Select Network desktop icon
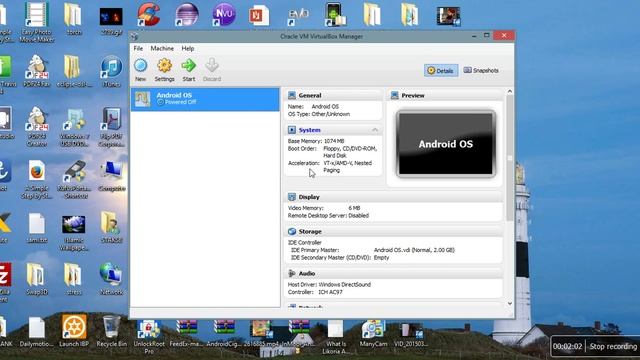The height and width of the screenshot is (360, 640). (111, 279)
